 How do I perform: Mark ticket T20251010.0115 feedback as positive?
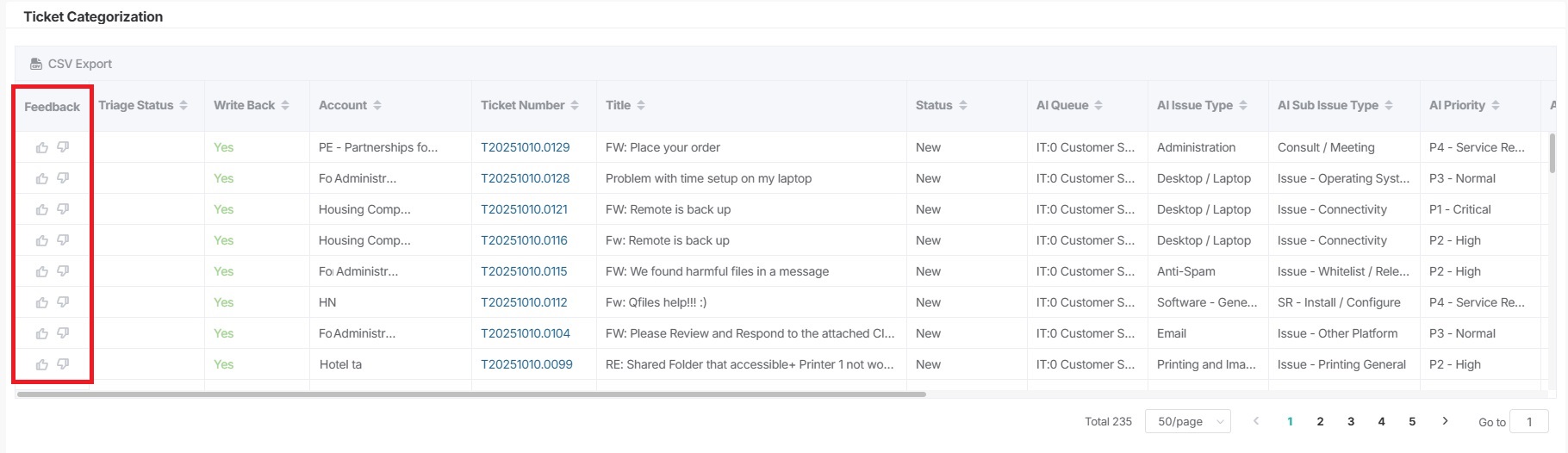41,271
